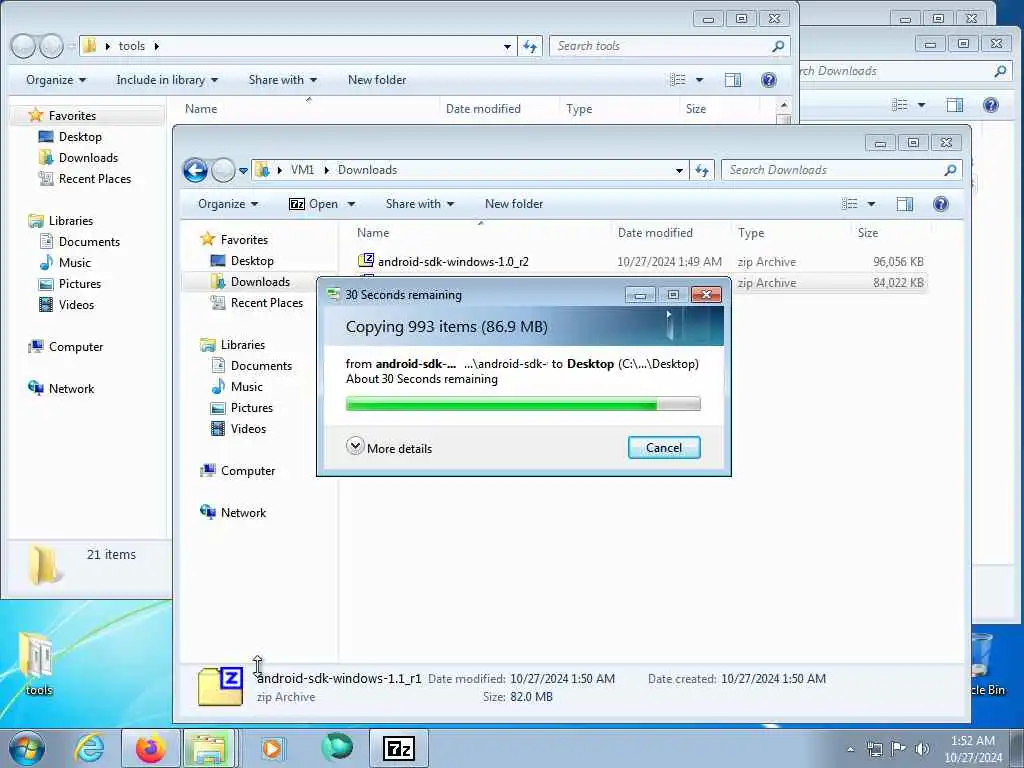The image size is (1024, 768).
Task: Click the Help icon in tools window
Action: pyautogui.click(x=769, y=80)
